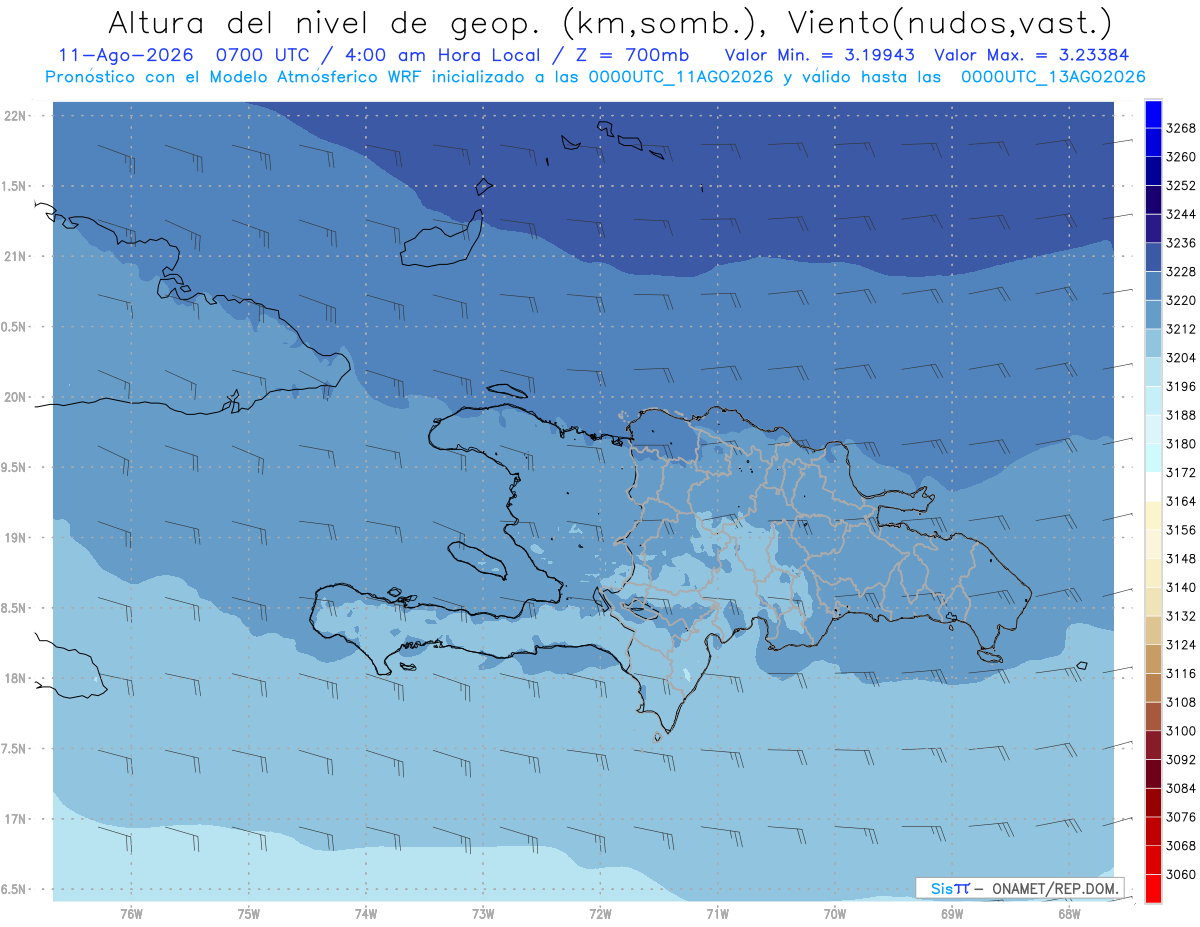Image resolution: width=1200 pixels, height=927 pixels.
Task: Select the 0.5N latitude tick label
Action: coord(15,327)
